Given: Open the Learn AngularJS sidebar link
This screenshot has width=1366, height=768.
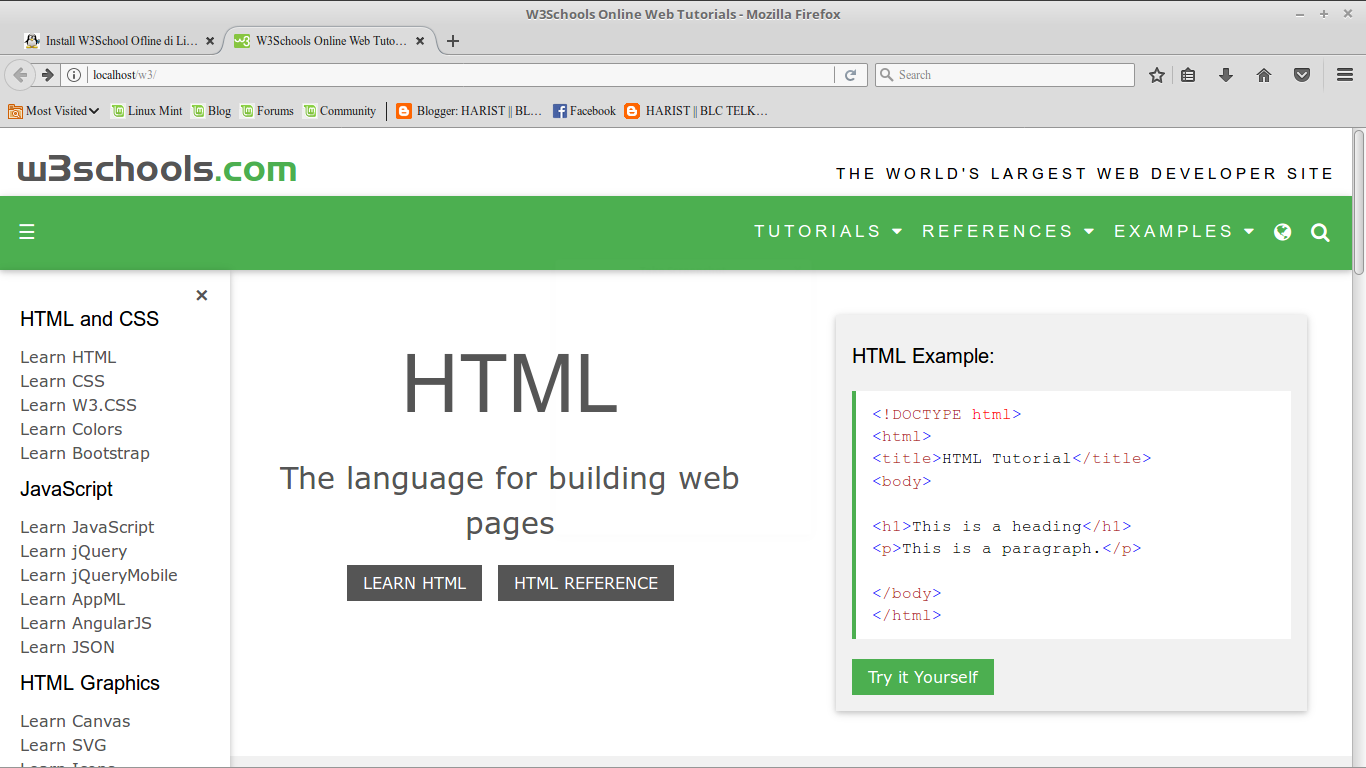Looking at the screenshot, I should pos(86,623).
